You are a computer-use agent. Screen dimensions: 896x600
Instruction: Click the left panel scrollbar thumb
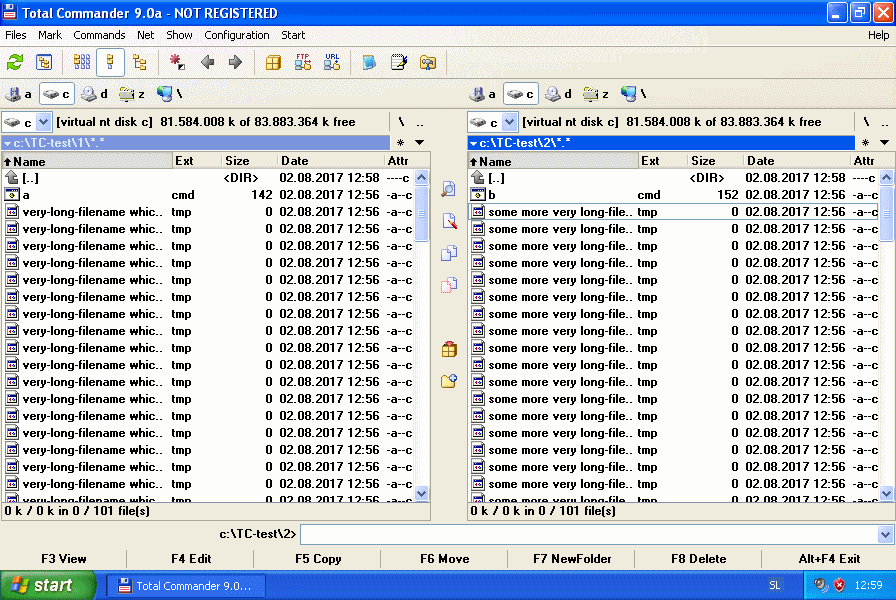[422, 213]
